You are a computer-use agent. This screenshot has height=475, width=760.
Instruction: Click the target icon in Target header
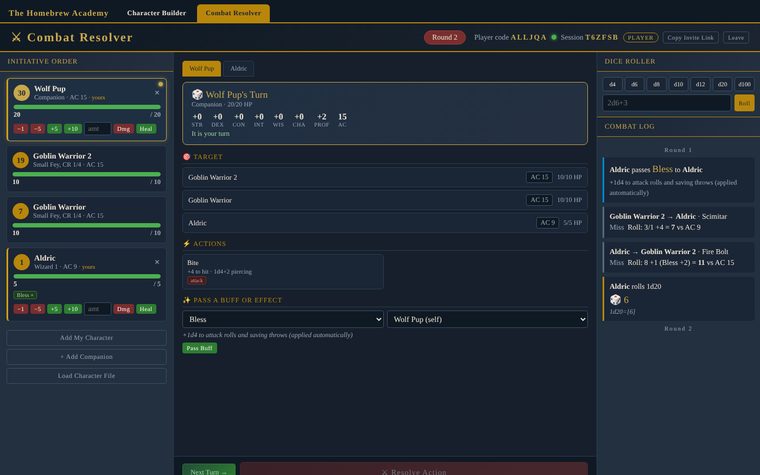tap(187, 157)
